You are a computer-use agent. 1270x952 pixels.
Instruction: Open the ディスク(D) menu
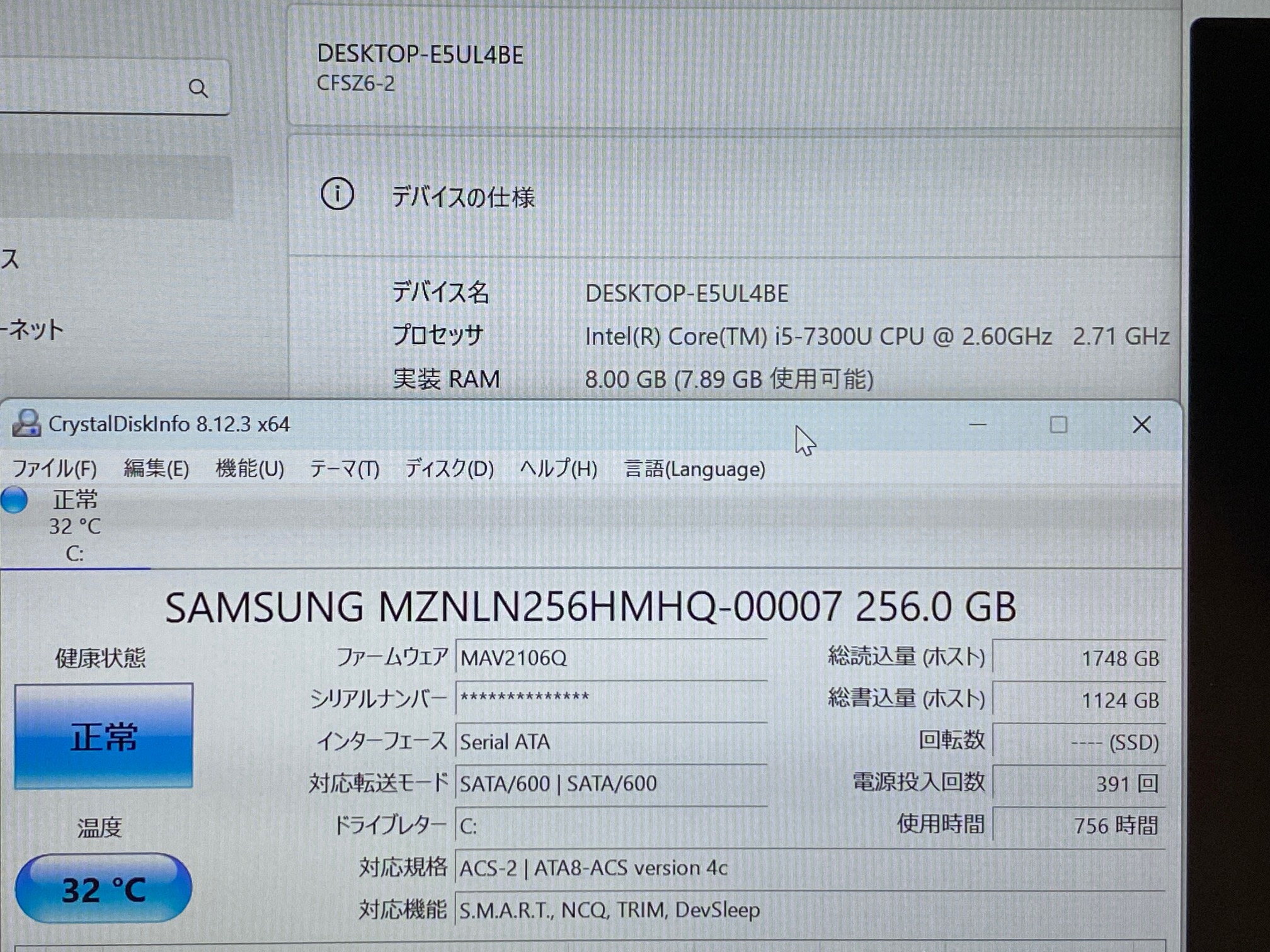(449, 469)
